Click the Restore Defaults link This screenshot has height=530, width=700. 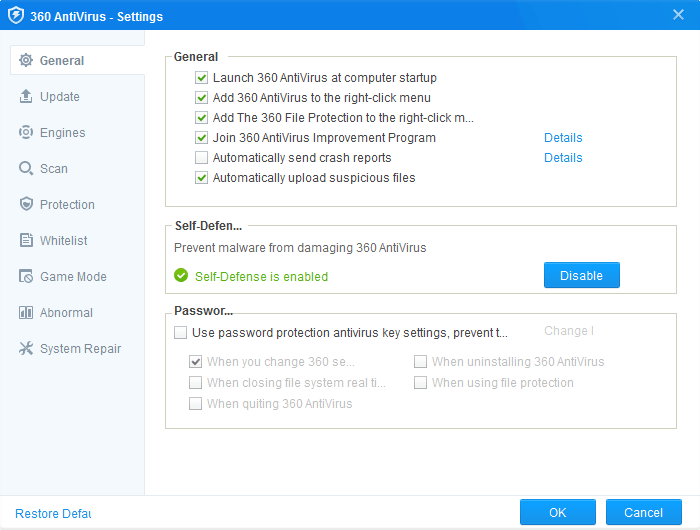click(53, 513)
